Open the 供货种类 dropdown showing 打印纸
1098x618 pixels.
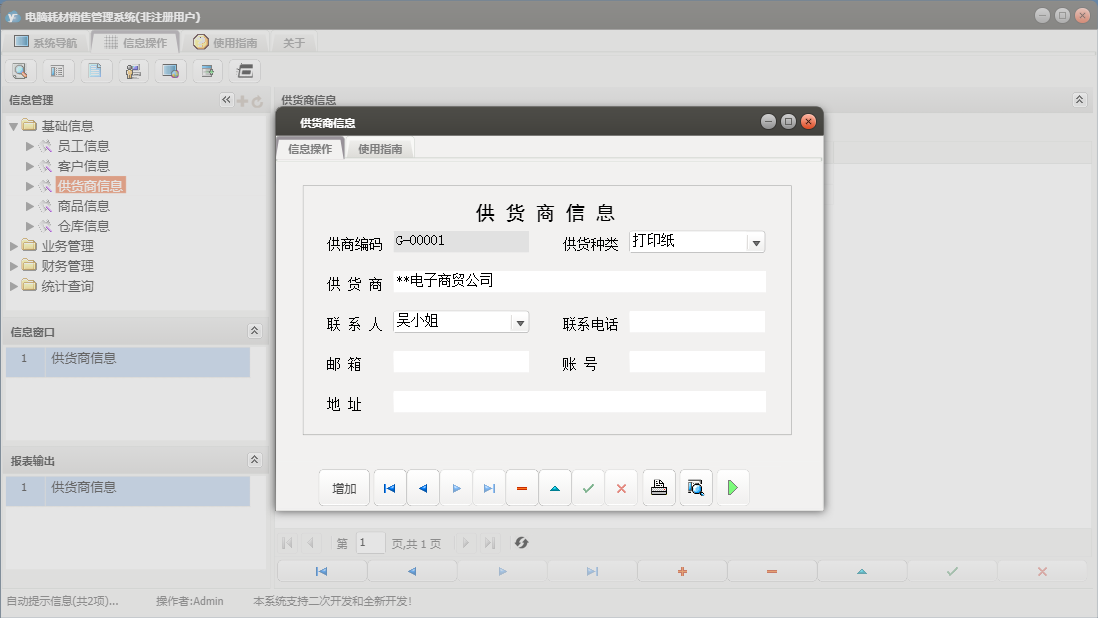click(756, 241)
